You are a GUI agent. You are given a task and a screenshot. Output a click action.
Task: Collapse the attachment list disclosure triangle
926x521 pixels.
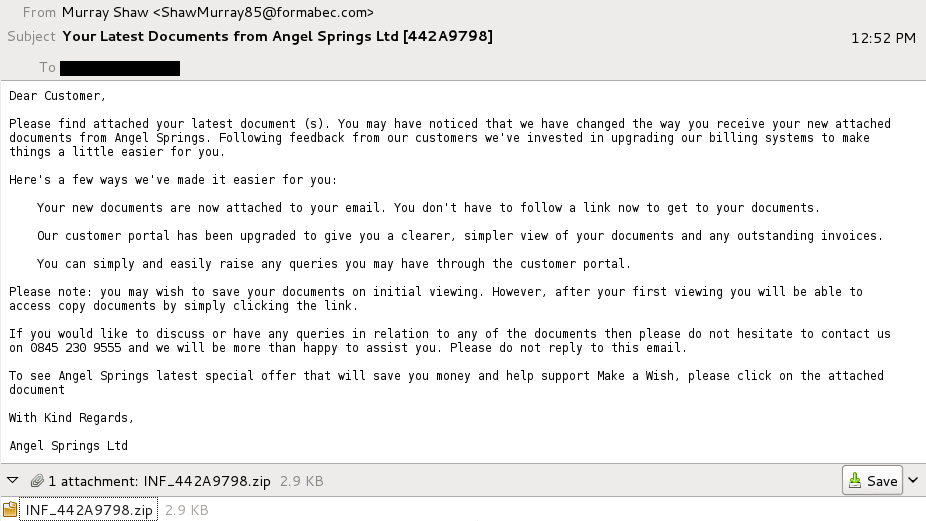click(x=13, y=481)
